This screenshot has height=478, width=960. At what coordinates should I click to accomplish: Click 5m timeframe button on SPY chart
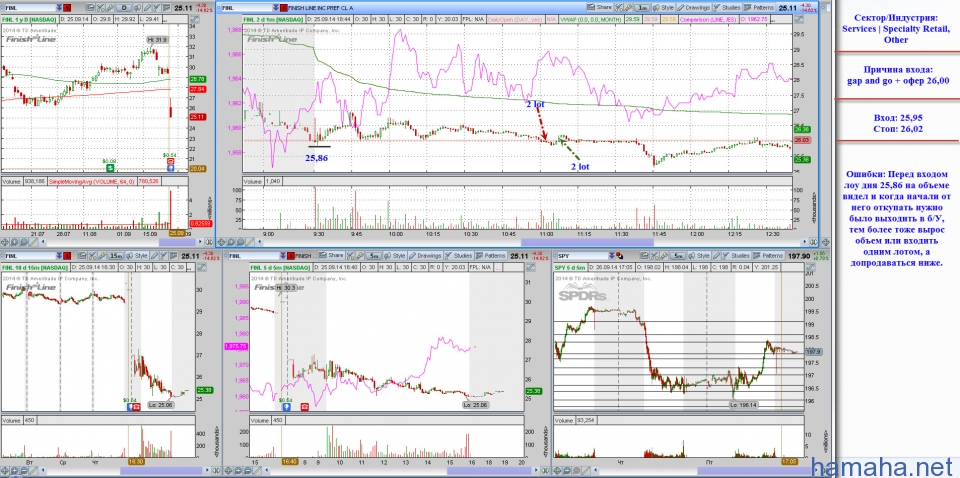tap(678, 256)
